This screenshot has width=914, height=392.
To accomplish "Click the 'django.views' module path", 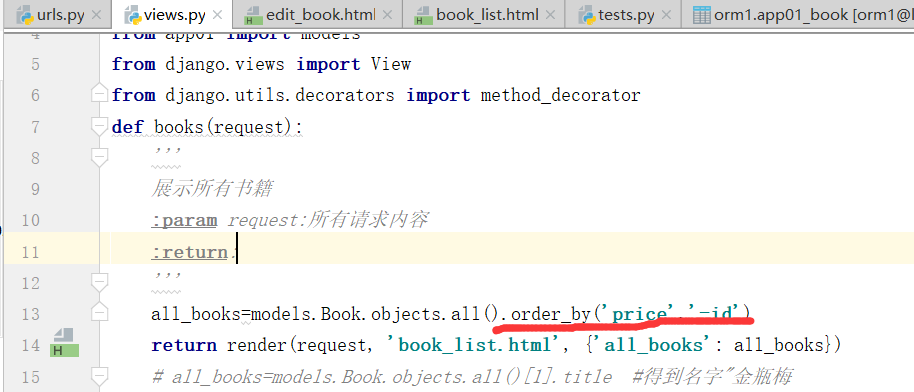I will coord(225,64).
